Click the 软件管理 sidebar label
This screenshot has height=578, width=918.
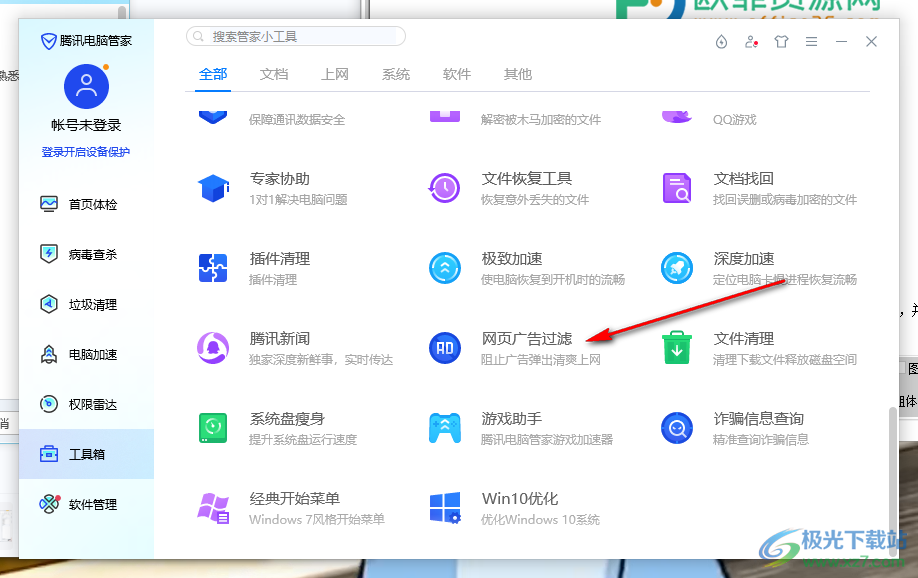pos(93,505)
